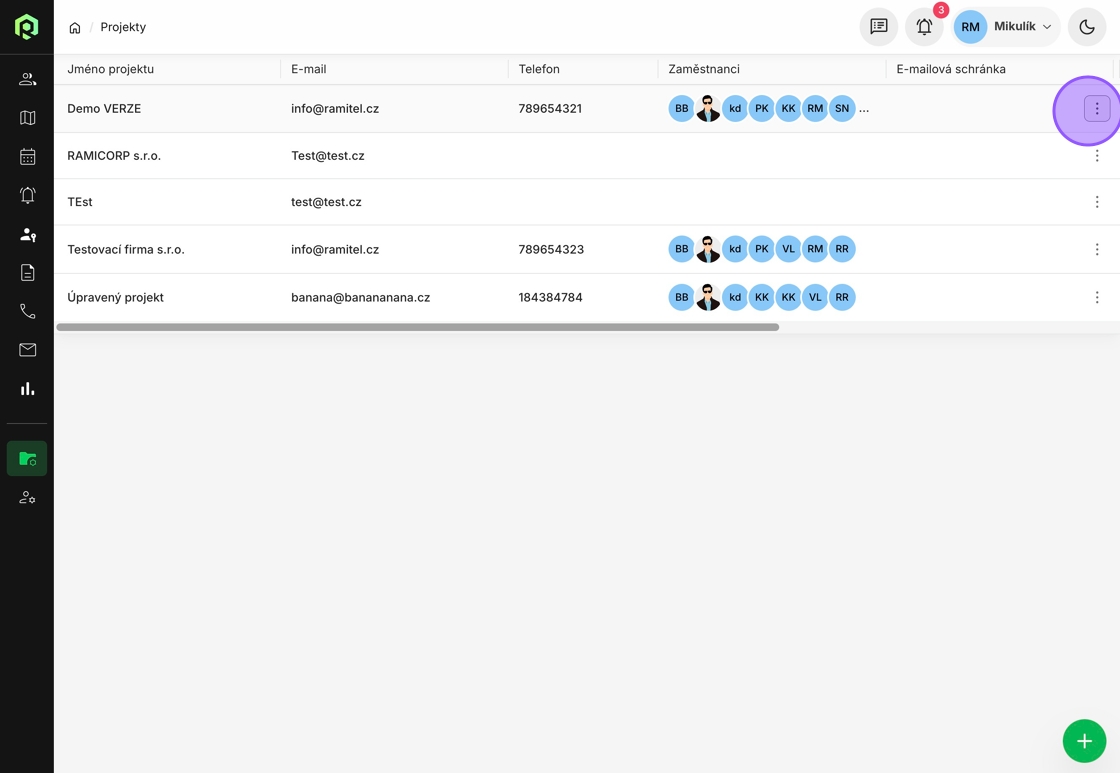
Task: Click the info@ramitel.cz email in Demo VERZE row
Action: click(x=335, y=109)
